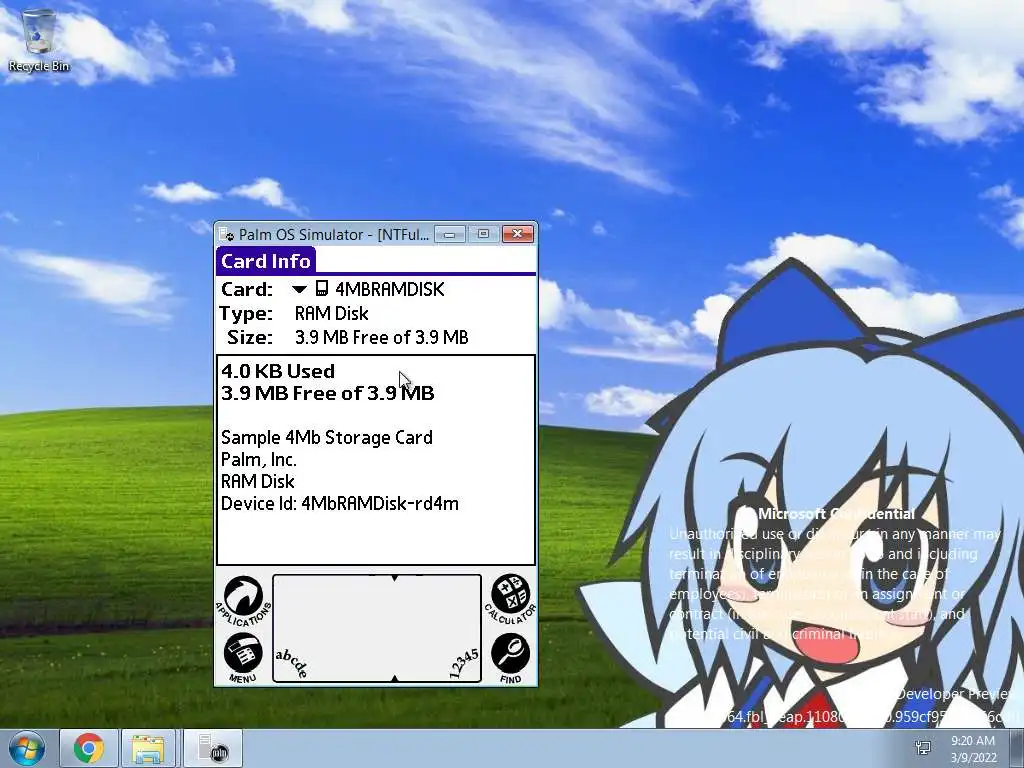Click the Palm OS Simulator taskbar icon
The image size is (1024, 768).
click(213, 748)
